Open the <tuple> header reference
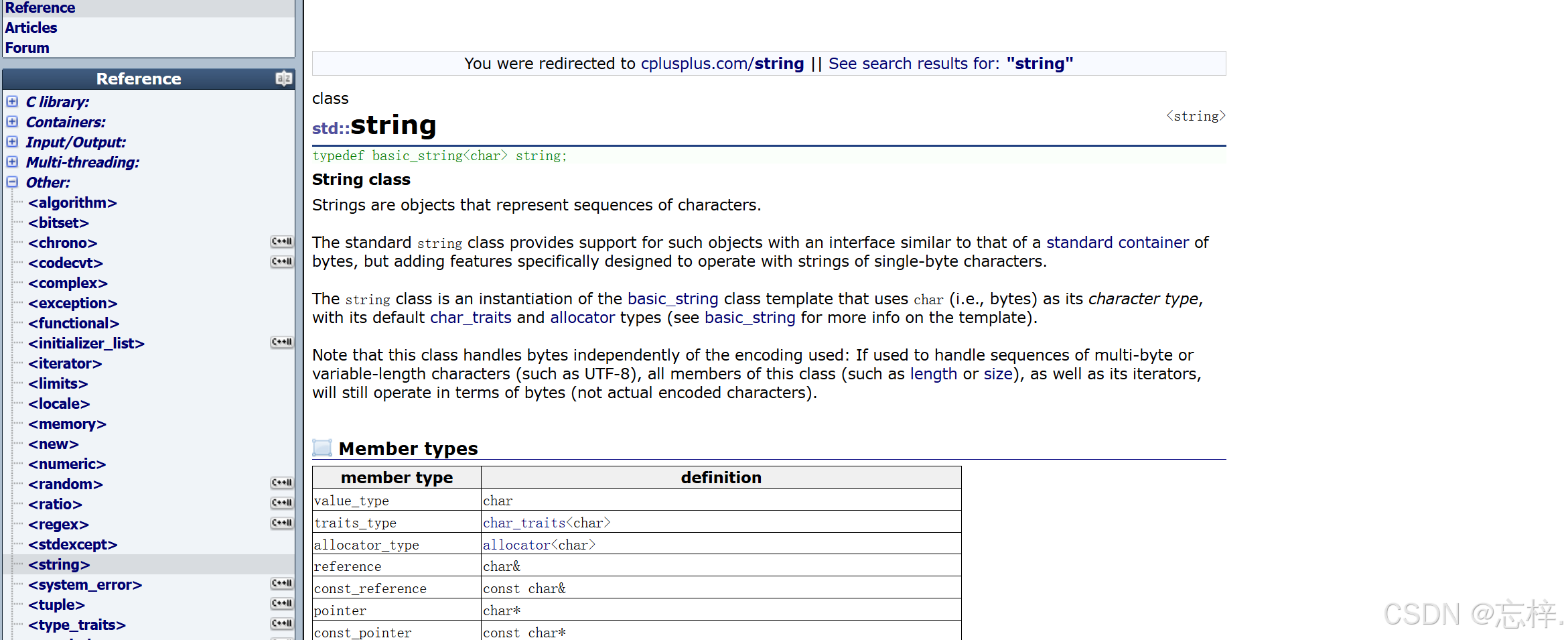The width and height of the screenshot is (1568, 640). [56, 604]
